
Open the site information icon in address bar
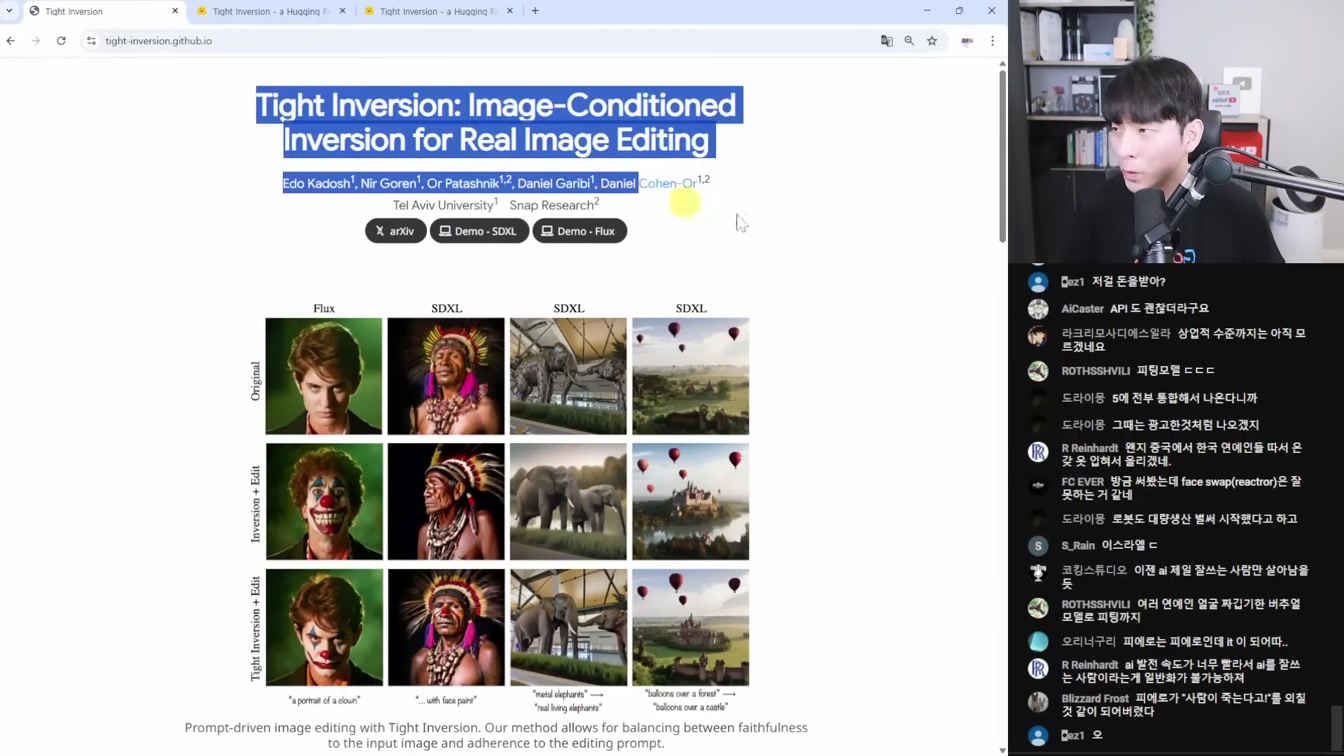[x=91, y=41]
